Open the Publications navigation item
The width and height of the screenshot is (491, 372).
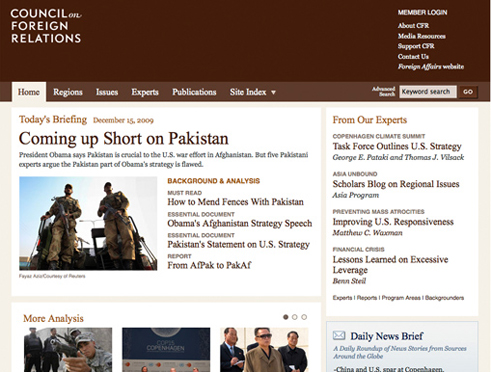(194, 92)
